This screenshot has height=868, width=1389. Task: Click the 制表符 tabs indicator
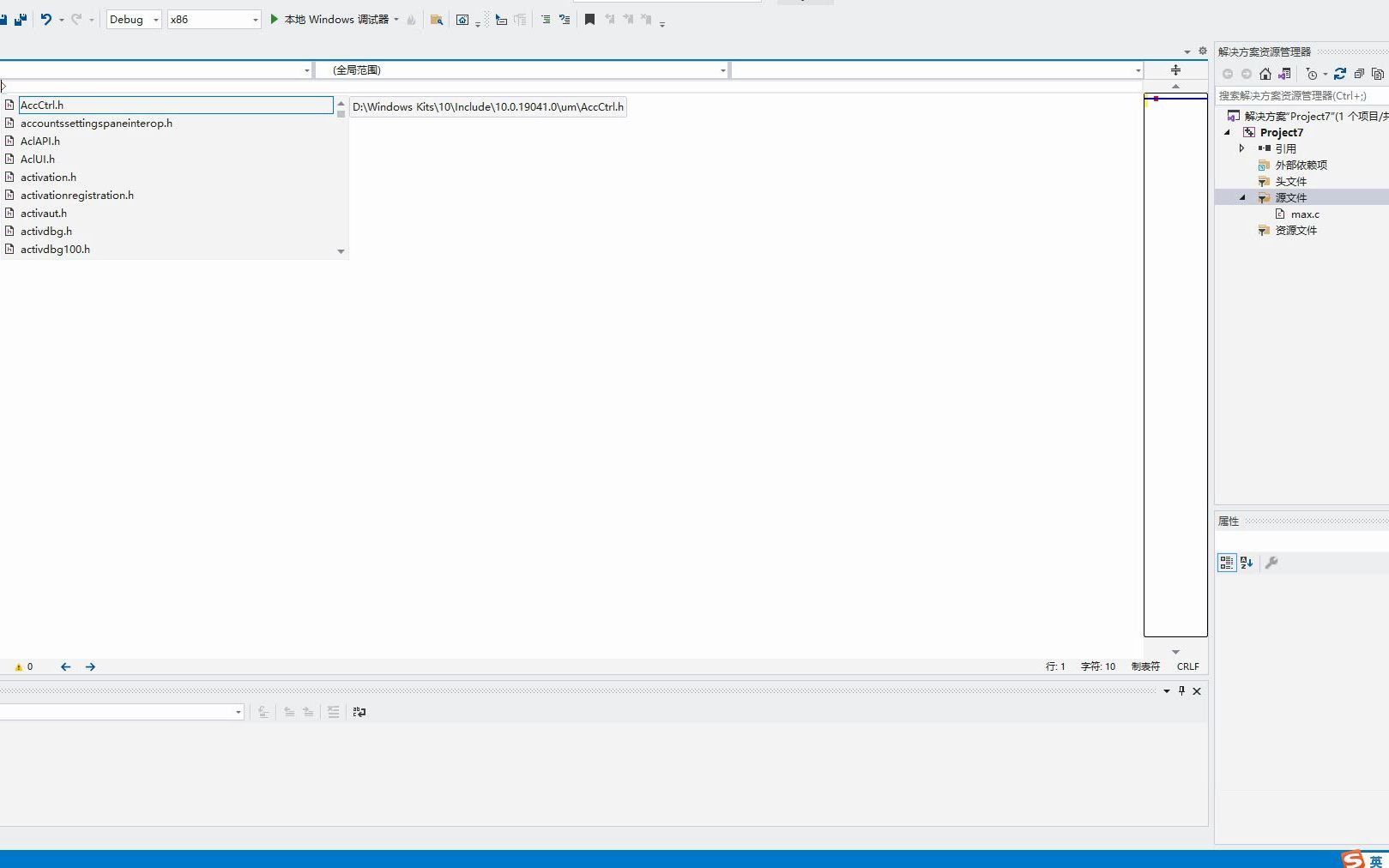[x=1145, y=666]
